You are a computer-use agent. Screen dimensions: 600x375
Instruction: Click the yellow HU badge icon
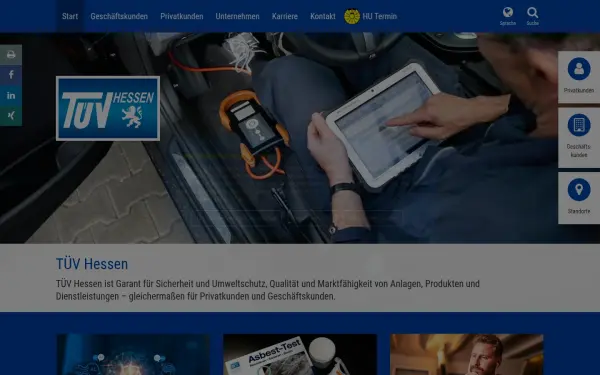352,16
